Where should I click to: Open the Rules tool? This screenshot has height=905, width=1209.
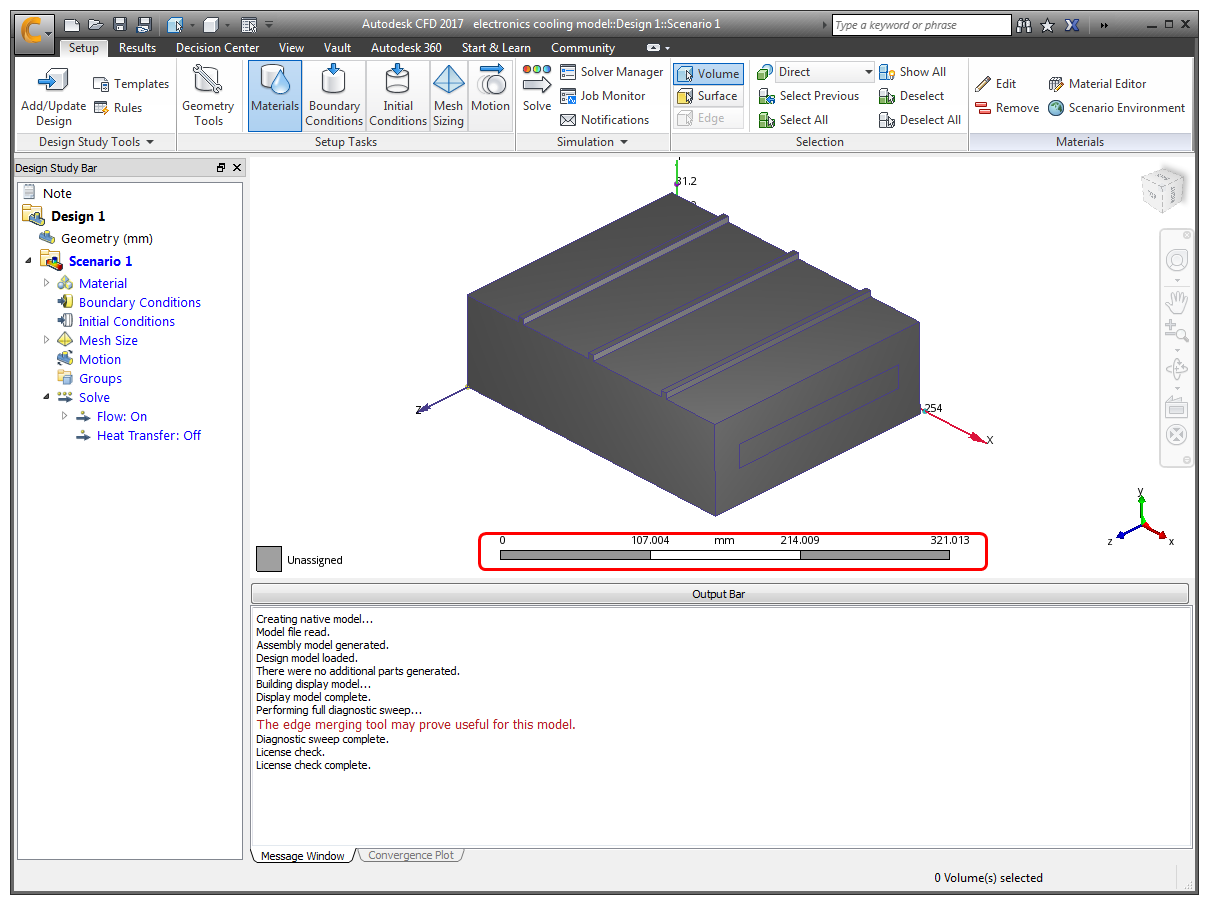pyautogui.click(x=118, y=108)
